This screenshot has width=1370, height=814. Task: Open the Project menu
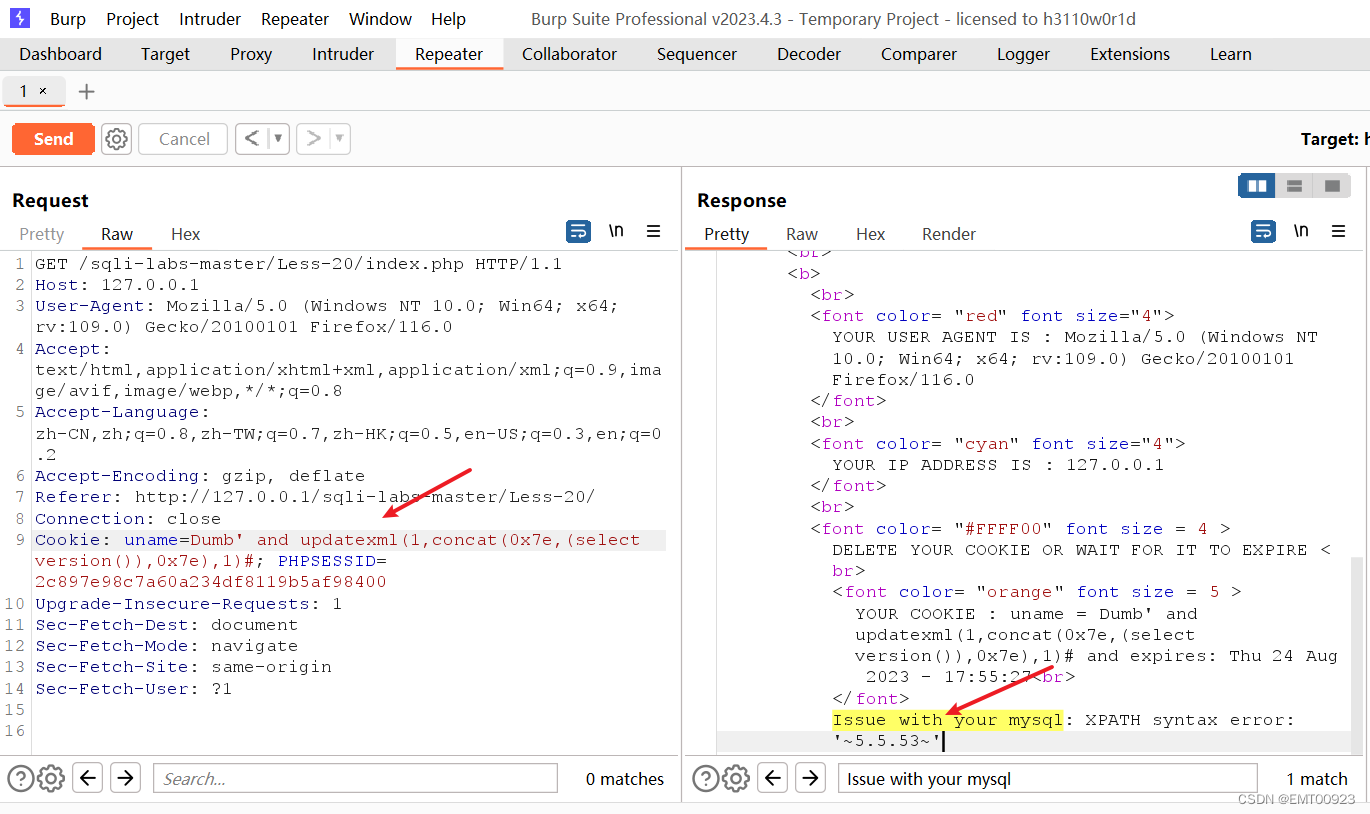[133, 19]
